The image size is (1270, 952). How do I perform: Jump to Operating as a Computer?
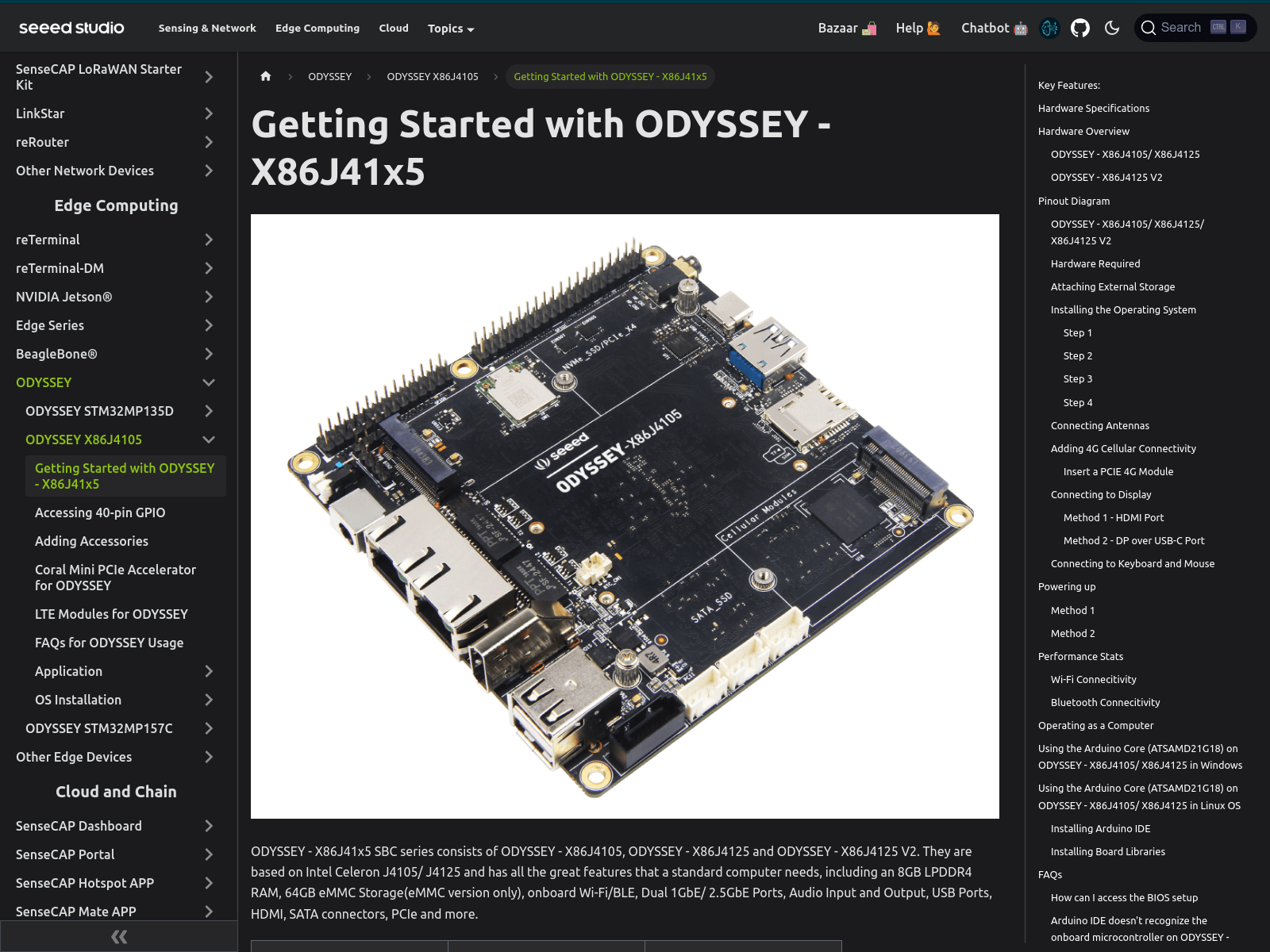tap(1095, 725)
